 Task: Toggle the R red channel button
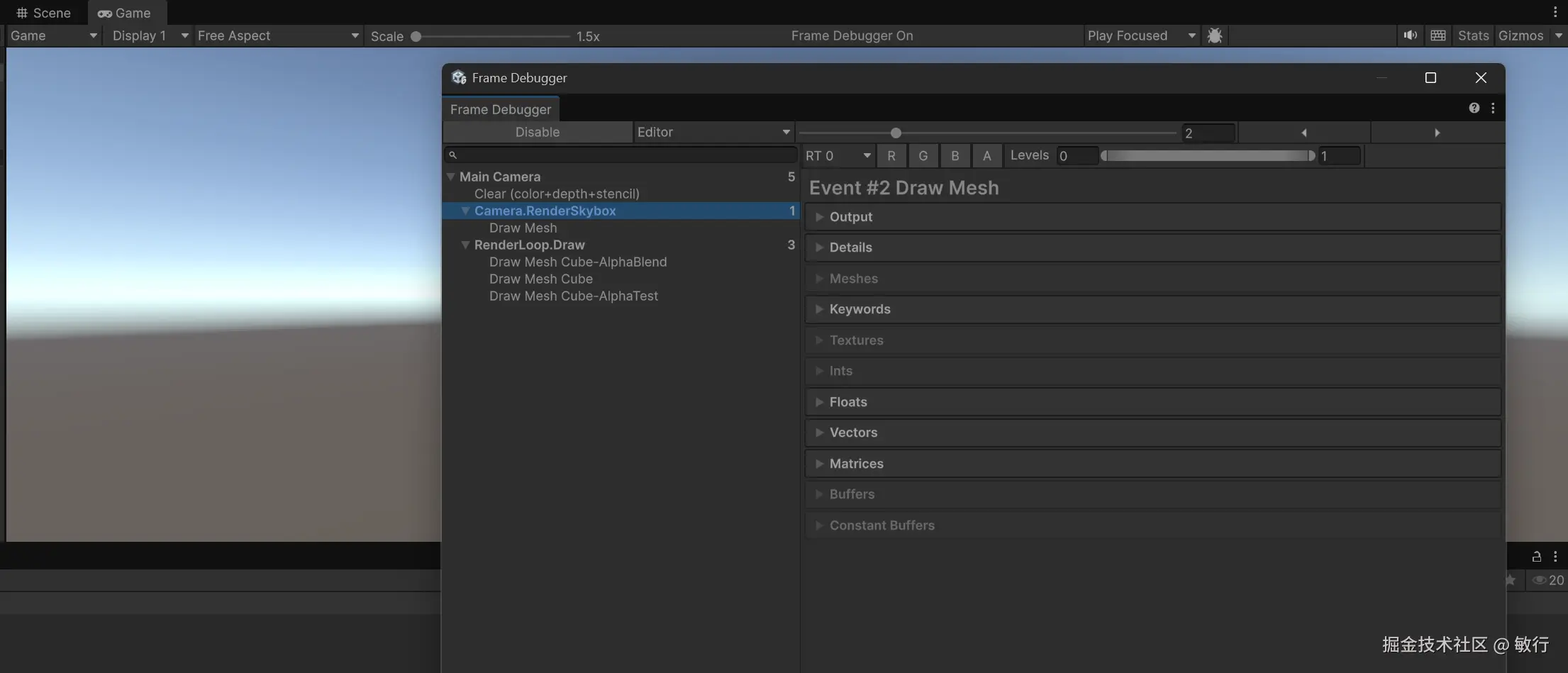891,156
